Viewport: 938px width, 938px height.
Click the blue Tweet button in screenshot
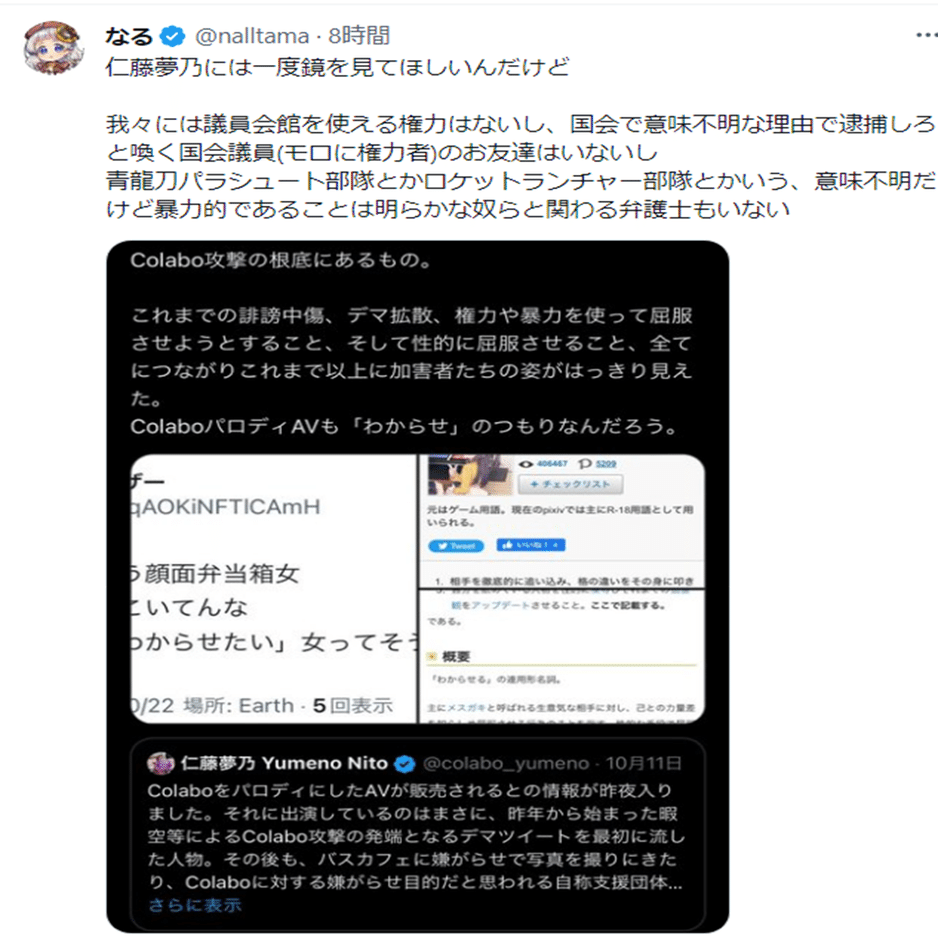pyautogui.click(x=456, y=546)
